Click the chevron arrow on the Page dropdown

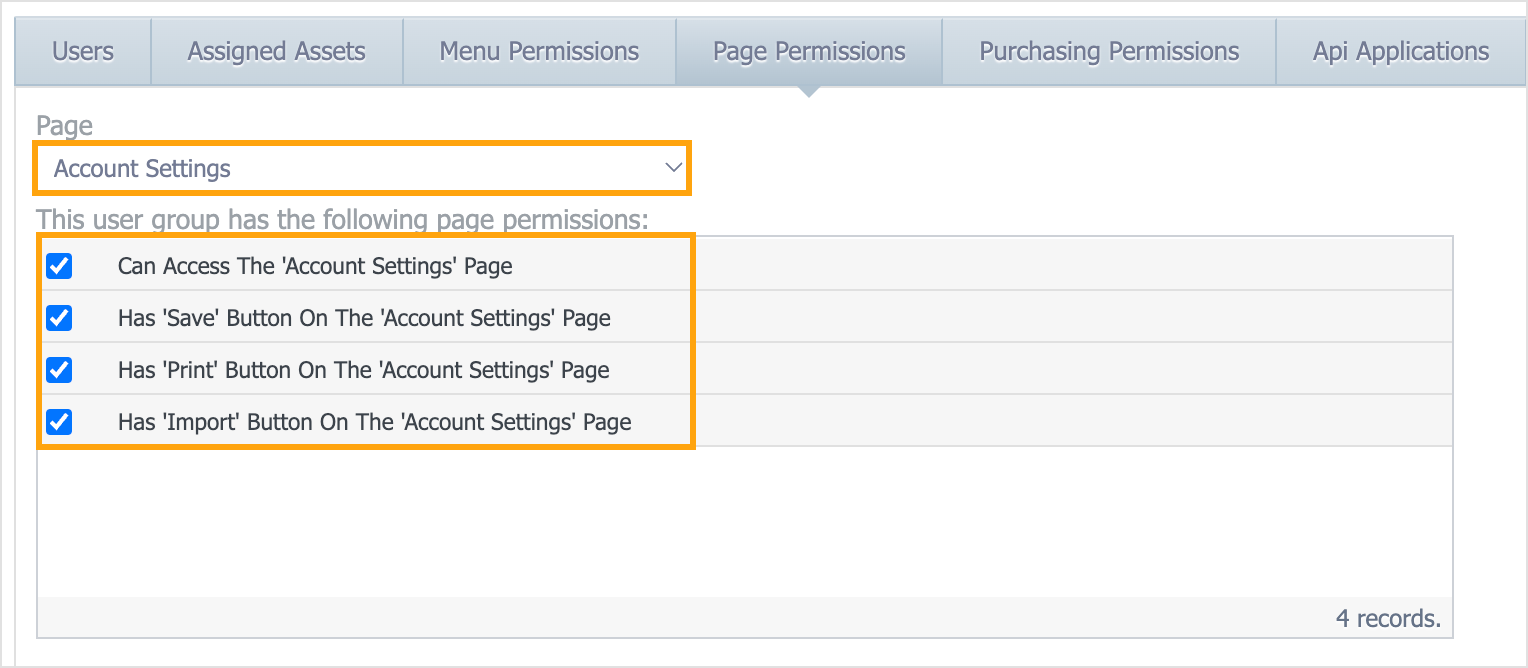coord(673,169)
